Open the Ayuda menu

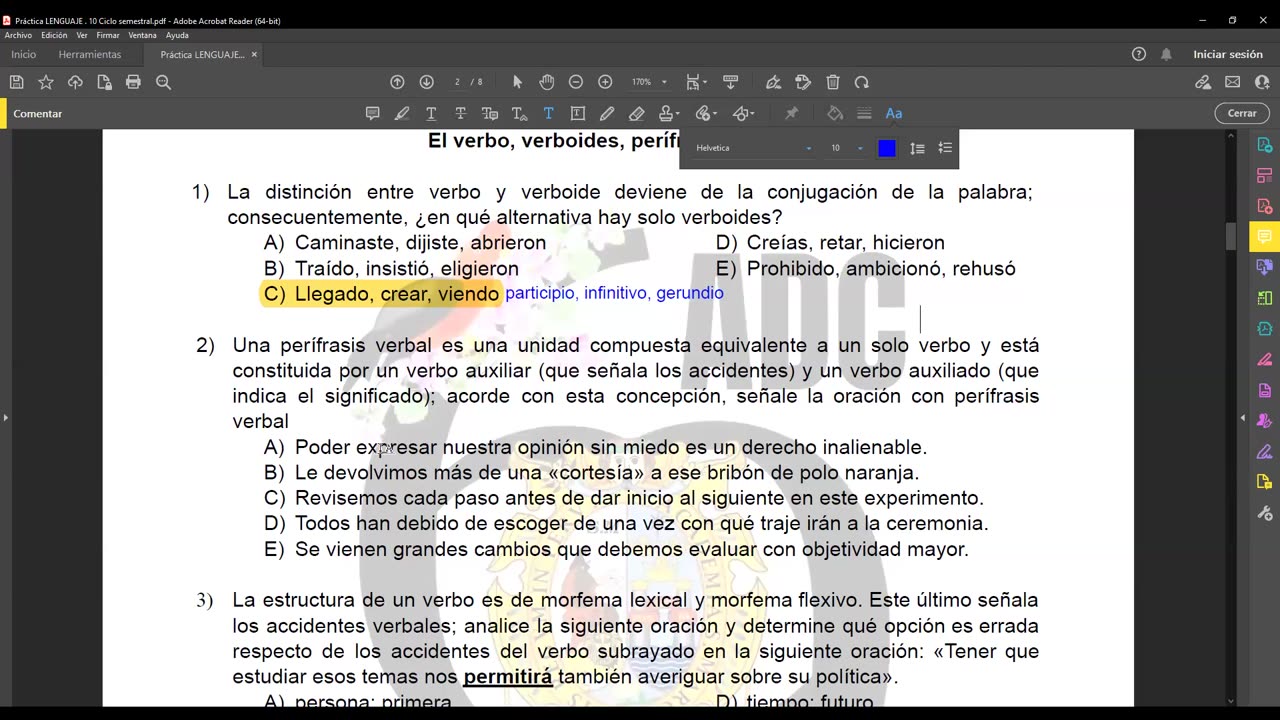click(177, 35)
